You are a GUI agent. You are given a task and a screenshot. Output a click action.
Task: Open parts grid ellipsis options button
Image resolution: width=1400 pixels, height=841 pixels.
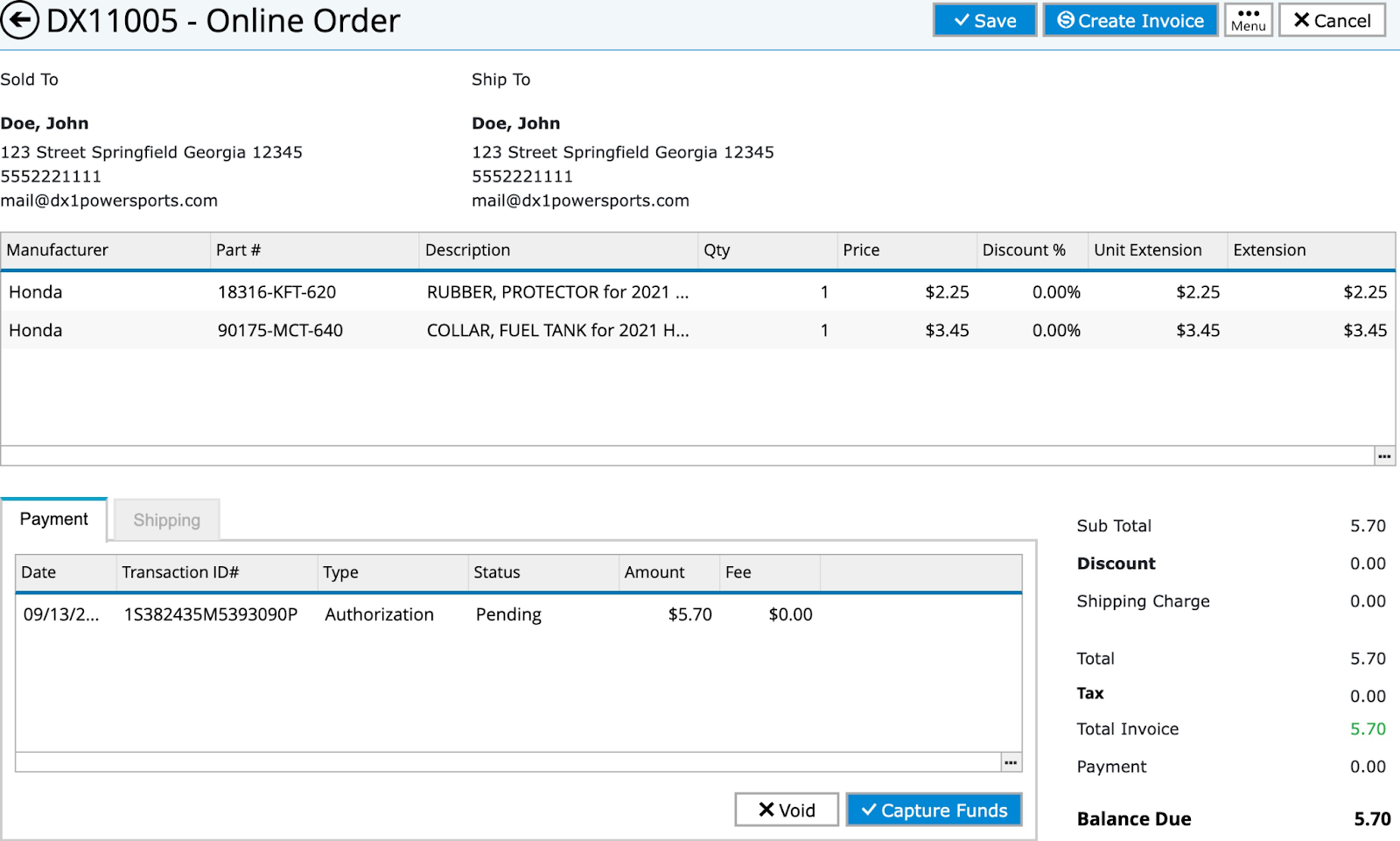1384,456
